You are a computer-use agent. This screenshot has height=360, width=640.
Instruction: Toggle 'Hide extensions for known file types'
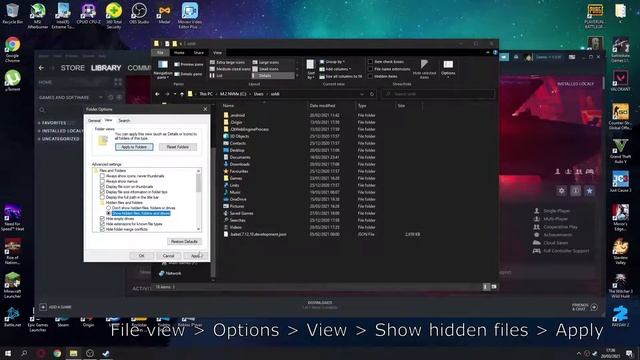tap(102, 224)
